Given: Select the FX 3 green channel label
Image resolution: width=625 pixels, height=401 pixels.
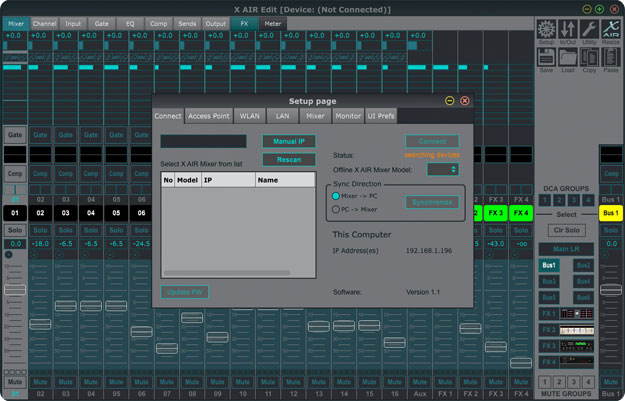Looking at the screenshot, I should tap(495, 213).
